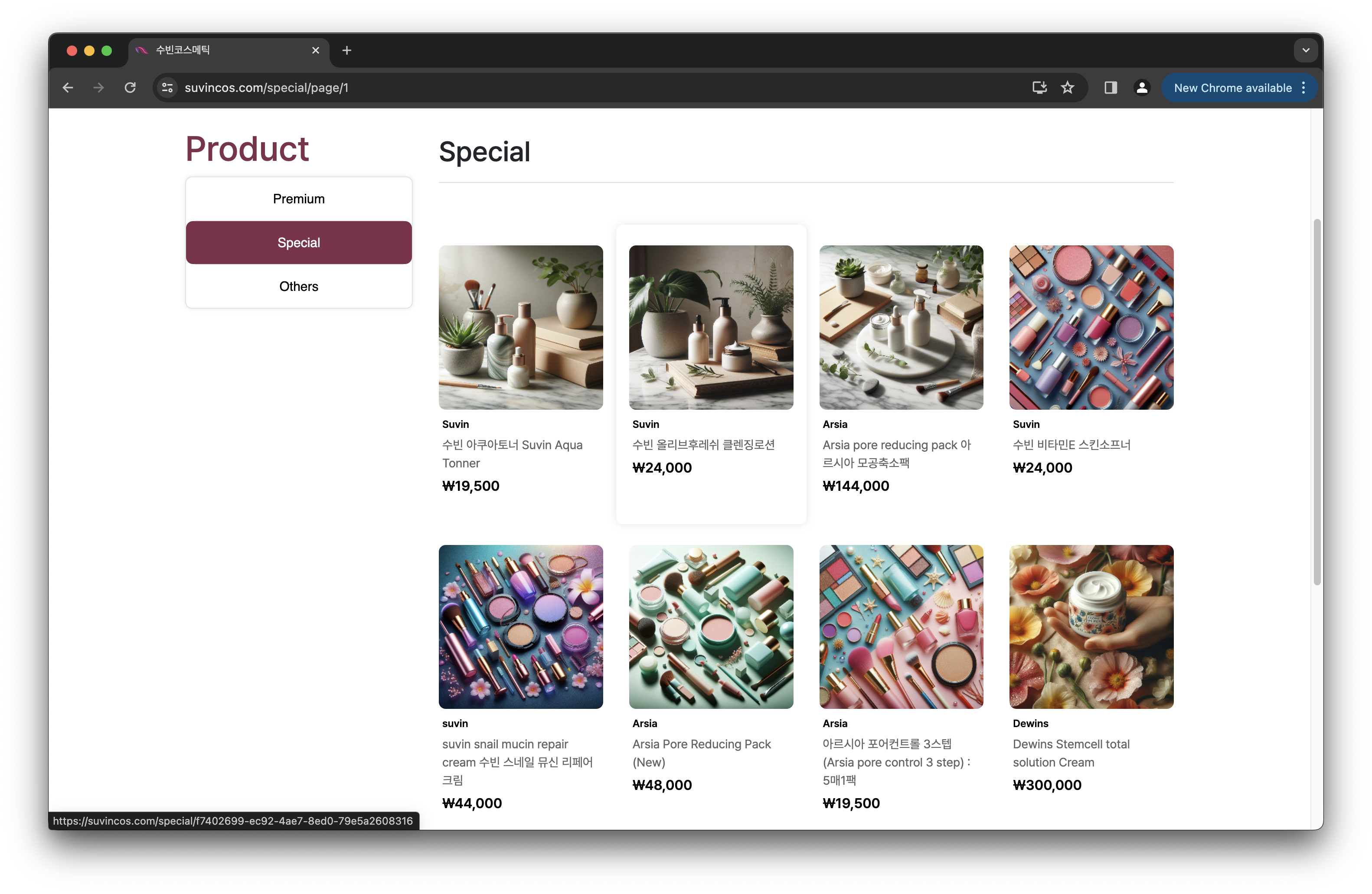Click the install app icon
The width and height of the screenshot is (1372, 894).
[1039, 88]
